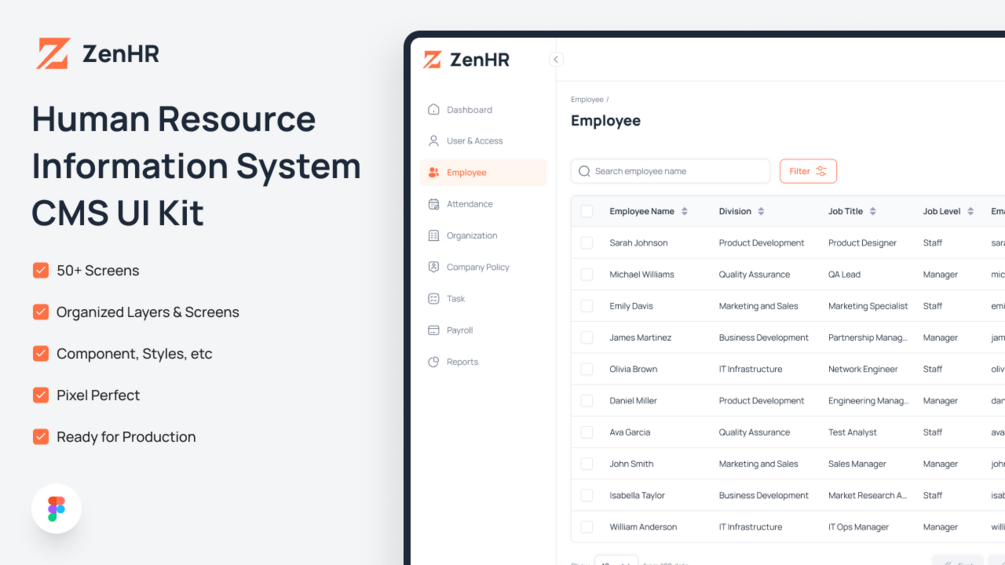
Task: Tick the checkbox for Daniel Miller
Action: [x=586, y=400]
